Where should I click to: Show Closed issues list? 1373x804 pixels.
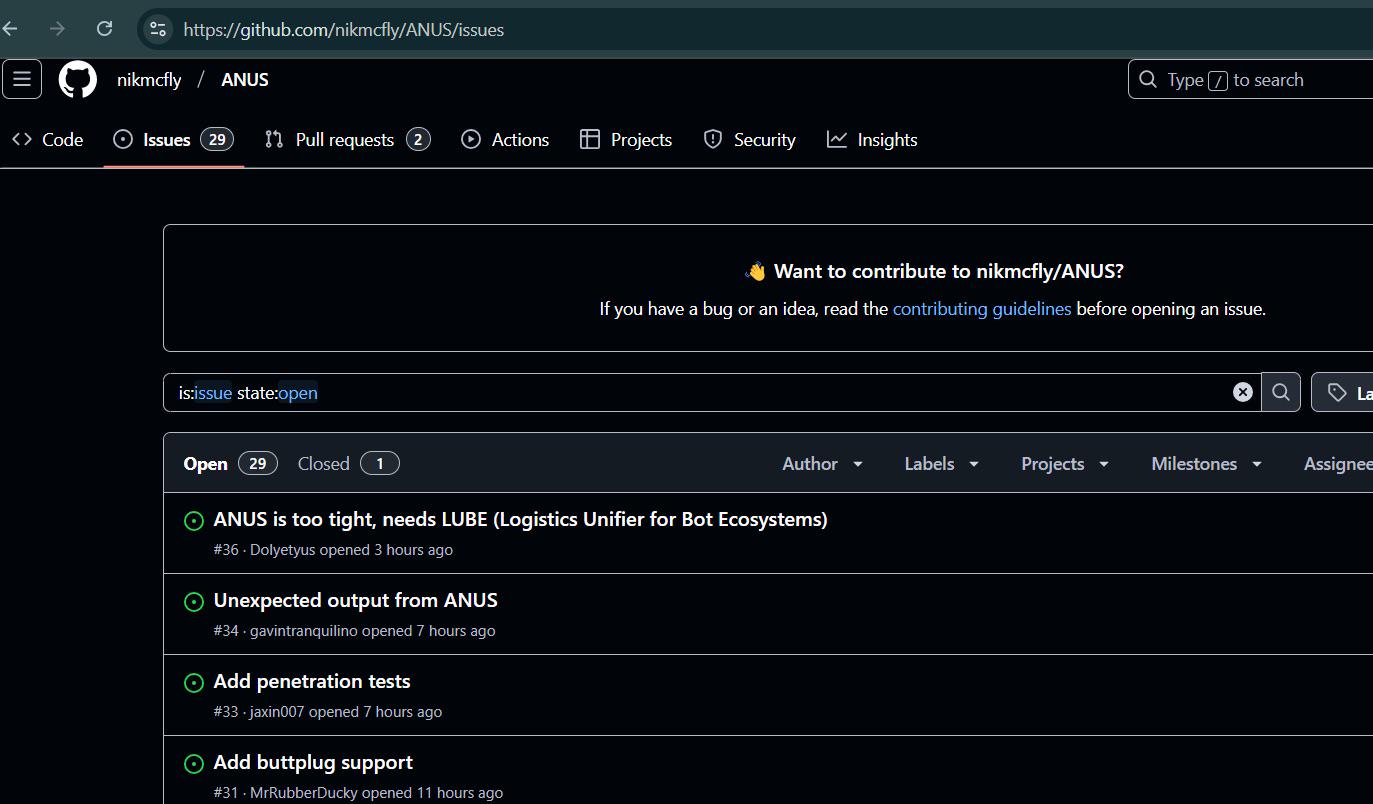point(348,464)
